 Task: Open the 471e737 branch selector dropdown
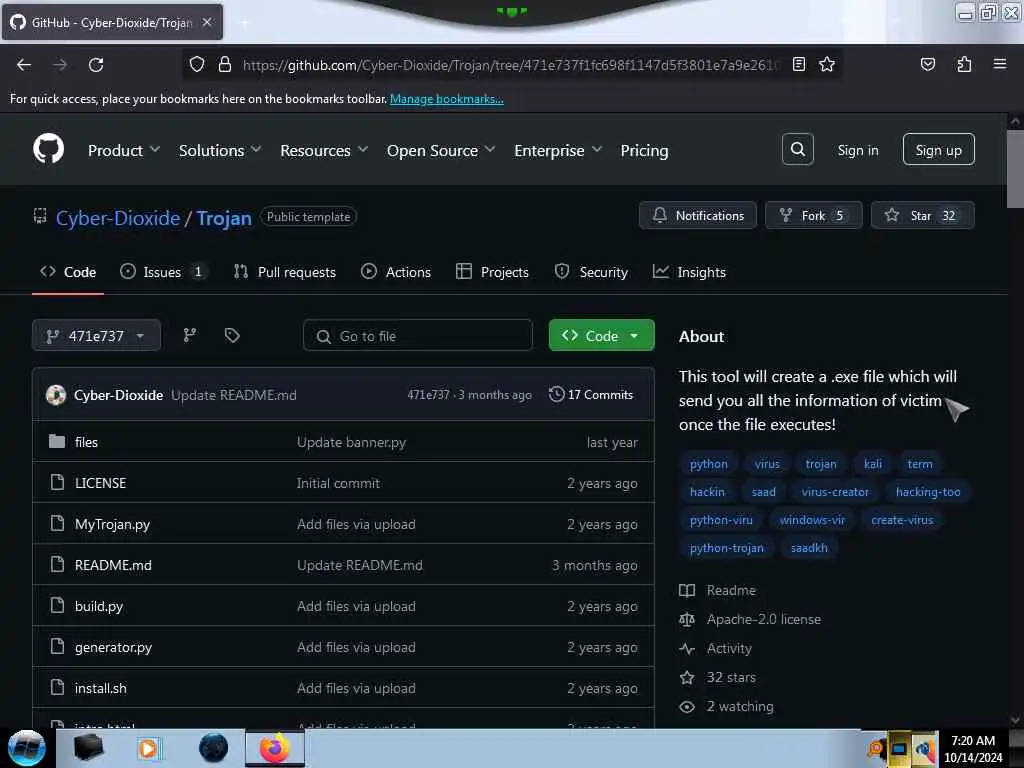coord(96,335)
